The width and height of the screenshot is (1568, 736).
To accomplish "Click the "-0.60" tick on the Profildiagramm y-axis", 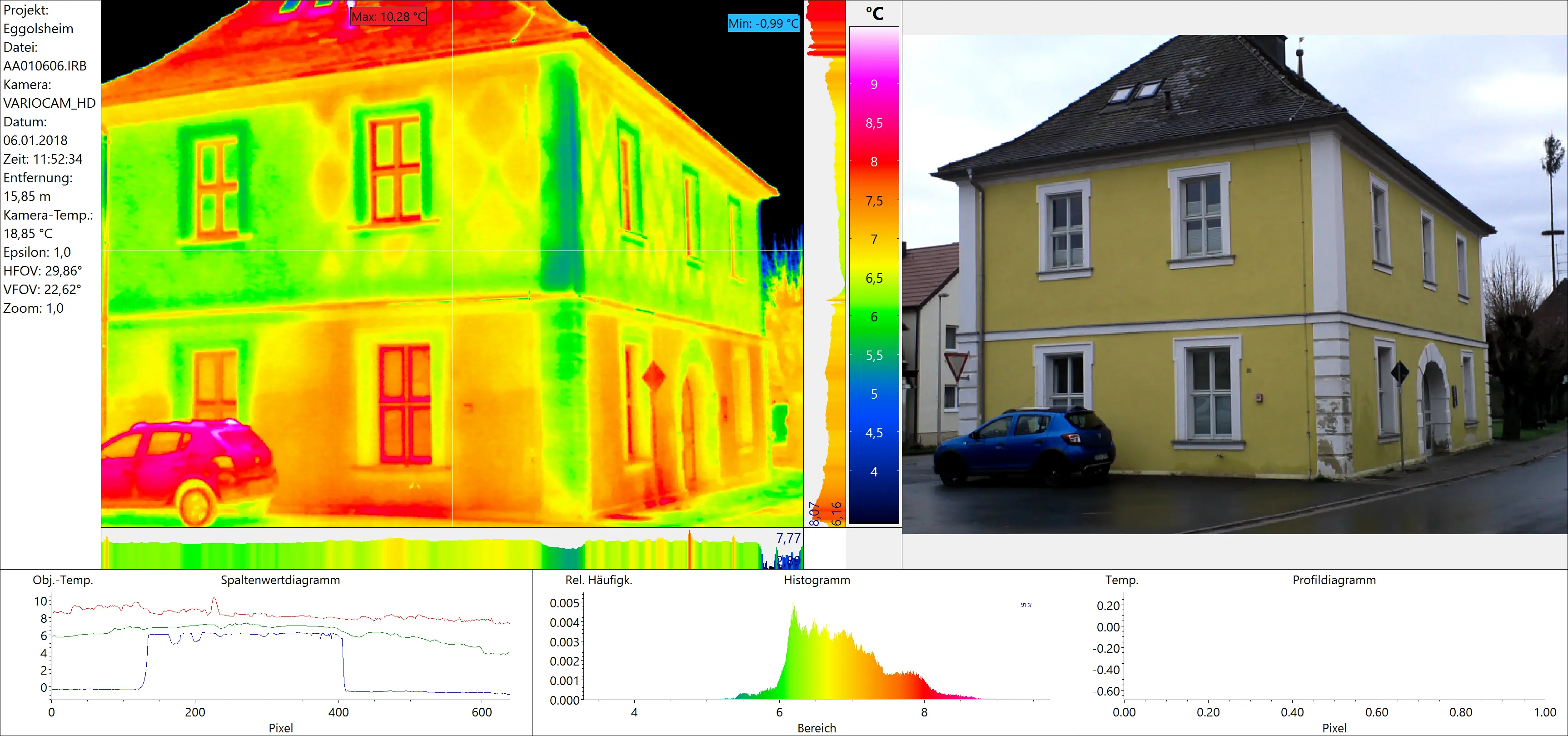I will 1105,691.
